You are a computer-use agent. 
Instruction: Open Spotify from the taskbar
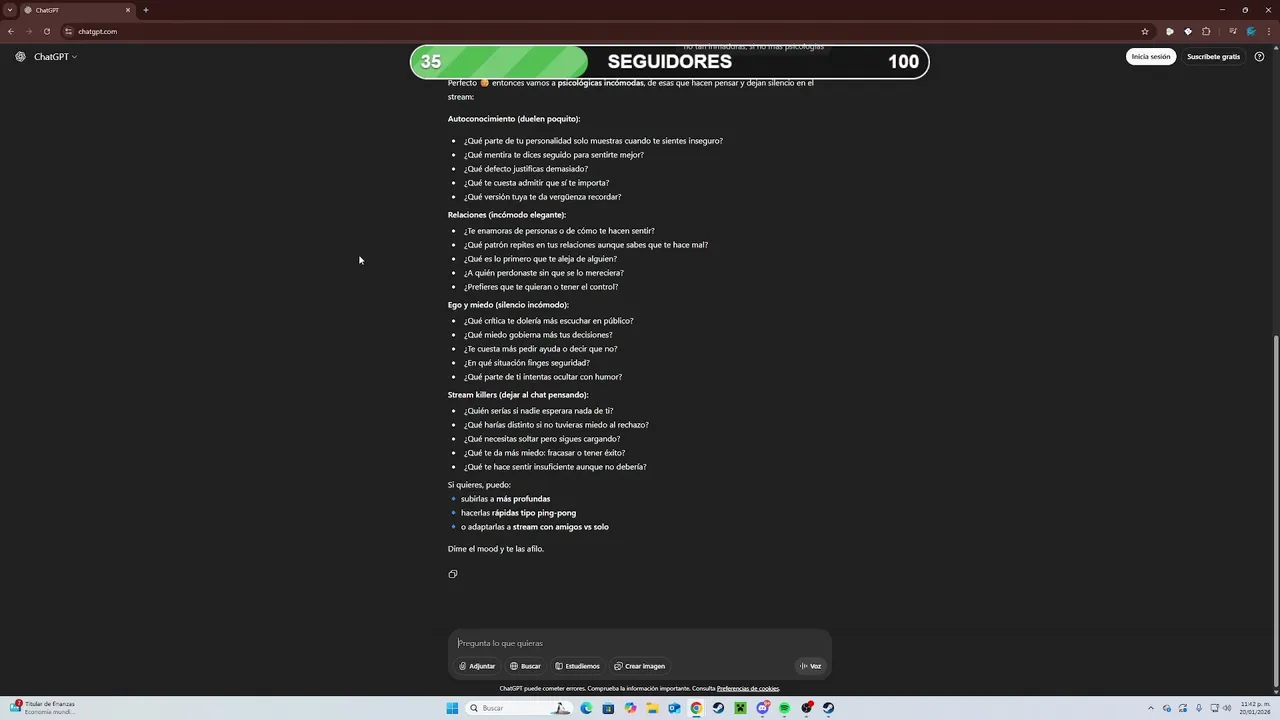pos(785,708)
